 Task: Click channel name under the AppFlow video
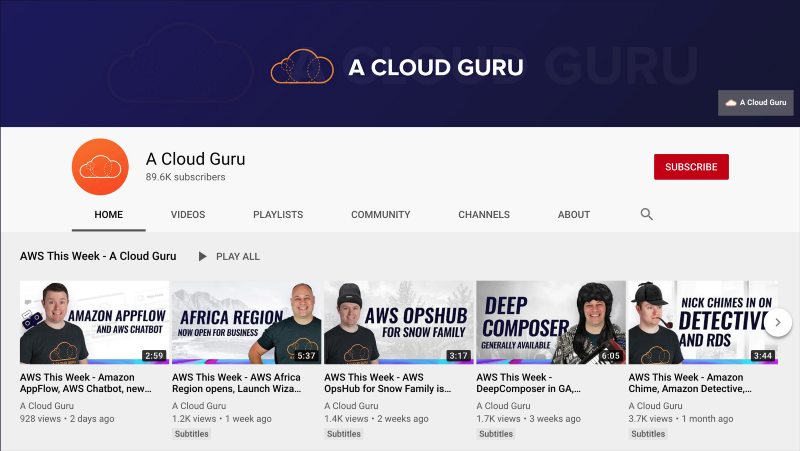(x=47, y=406)
